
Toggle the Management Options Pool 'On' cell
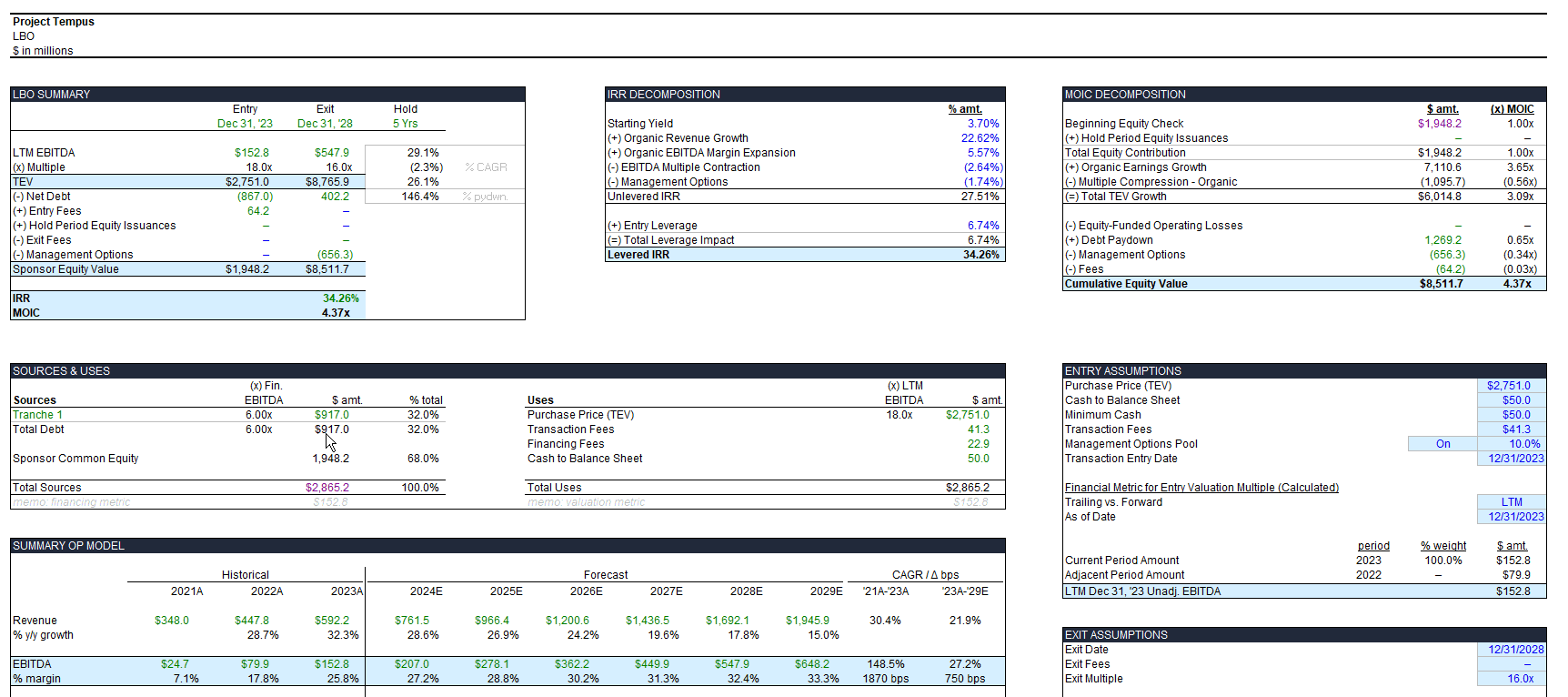1442,444
